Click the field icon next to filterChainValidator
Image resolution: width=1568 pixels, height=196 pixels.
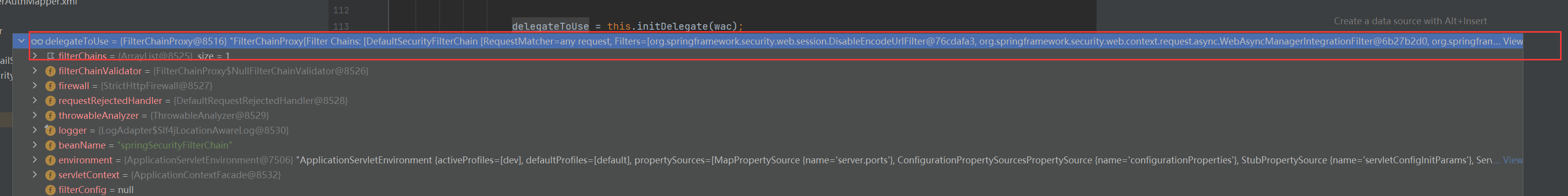(51, 71)
